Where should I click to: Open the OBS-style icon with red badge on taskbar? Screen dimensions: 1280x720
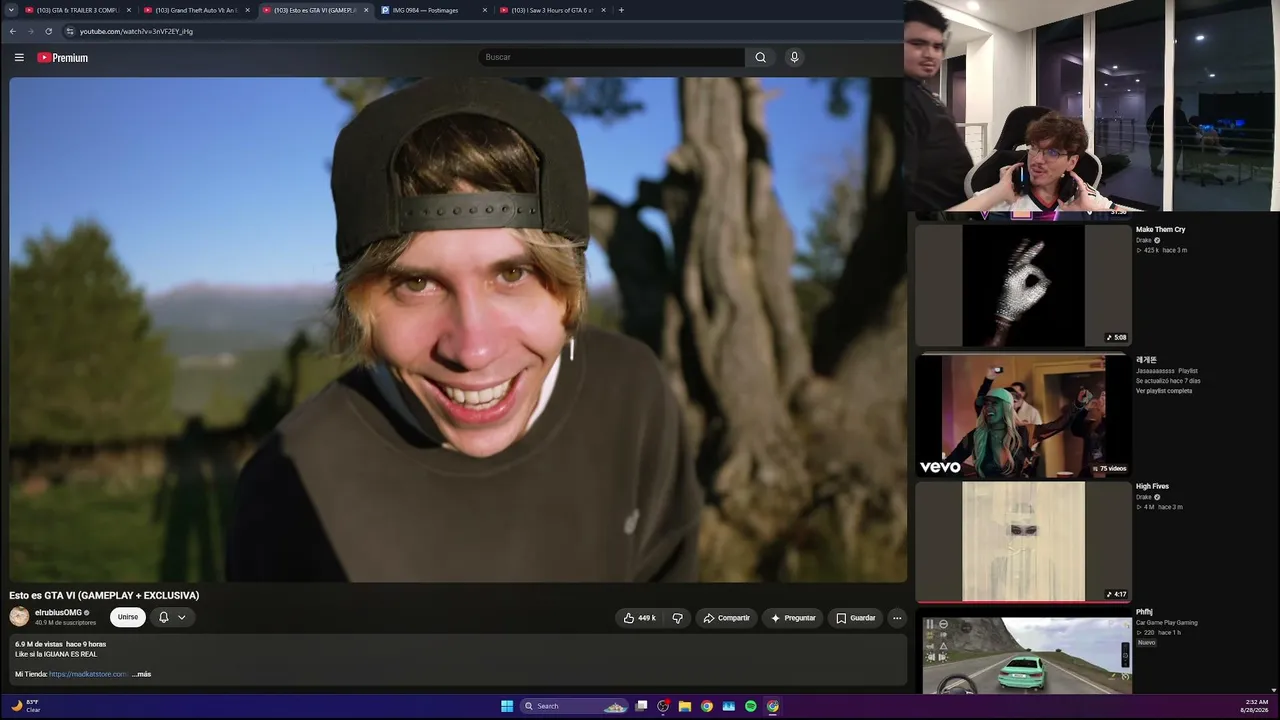tap(663, 706)
